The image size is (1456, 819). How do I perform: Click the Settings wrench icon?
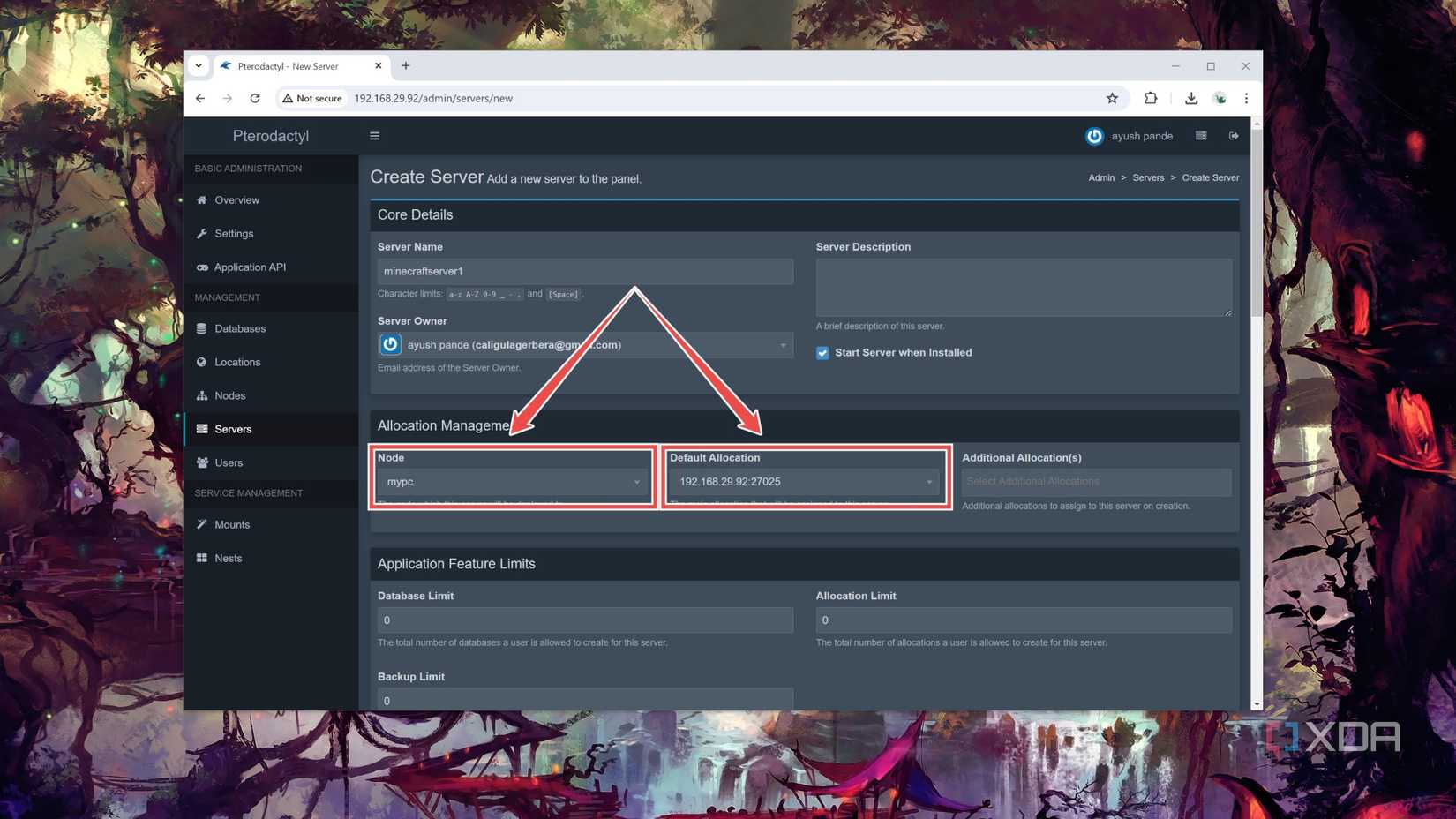(202, 234)
